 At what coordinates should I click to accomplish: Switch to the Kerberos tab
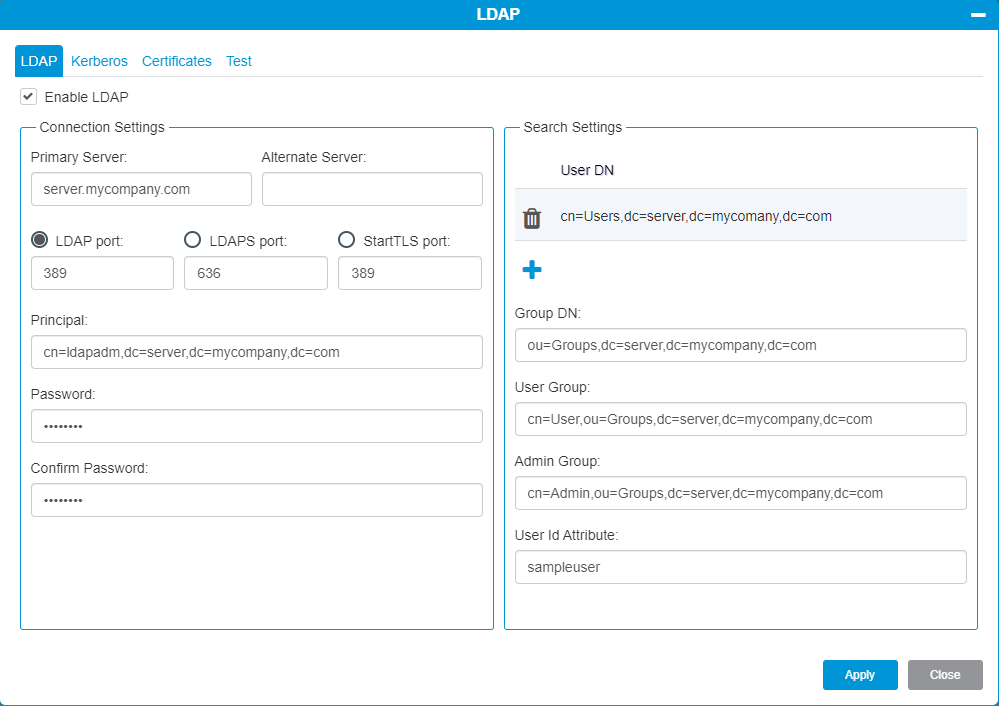99,61
